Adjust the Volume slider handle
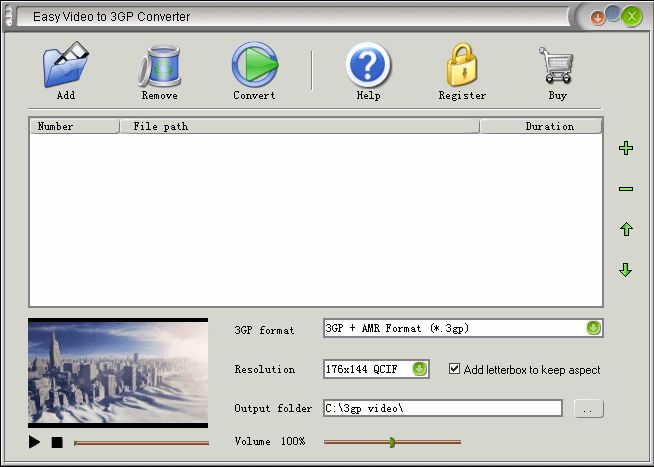The image size is (654, 467). pos(392,441)
